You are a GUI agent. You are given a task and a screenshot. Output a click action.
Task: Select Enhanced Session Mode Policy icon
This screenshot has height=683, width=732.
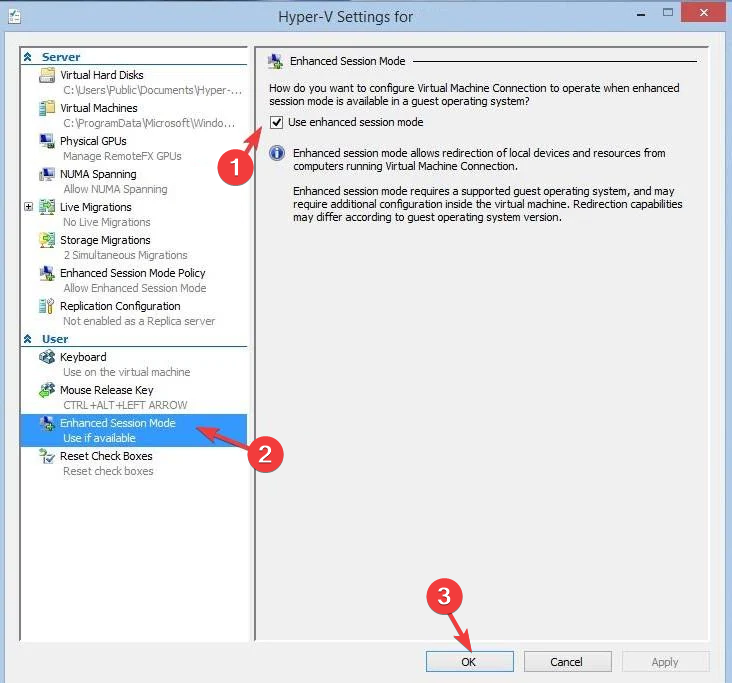pyautogui.click(x=47, y=273)
